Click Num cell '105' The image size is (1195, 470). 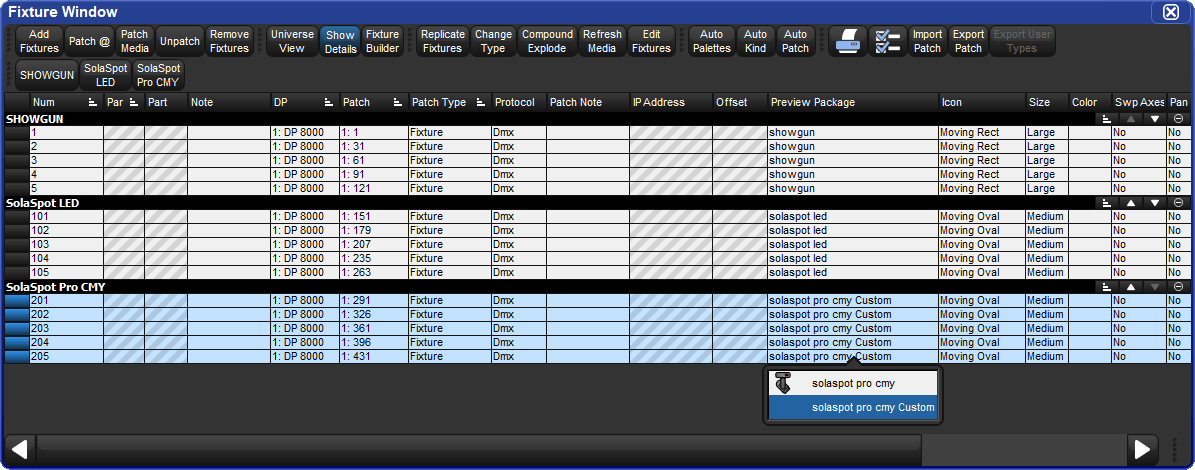[x=66, y=273]
